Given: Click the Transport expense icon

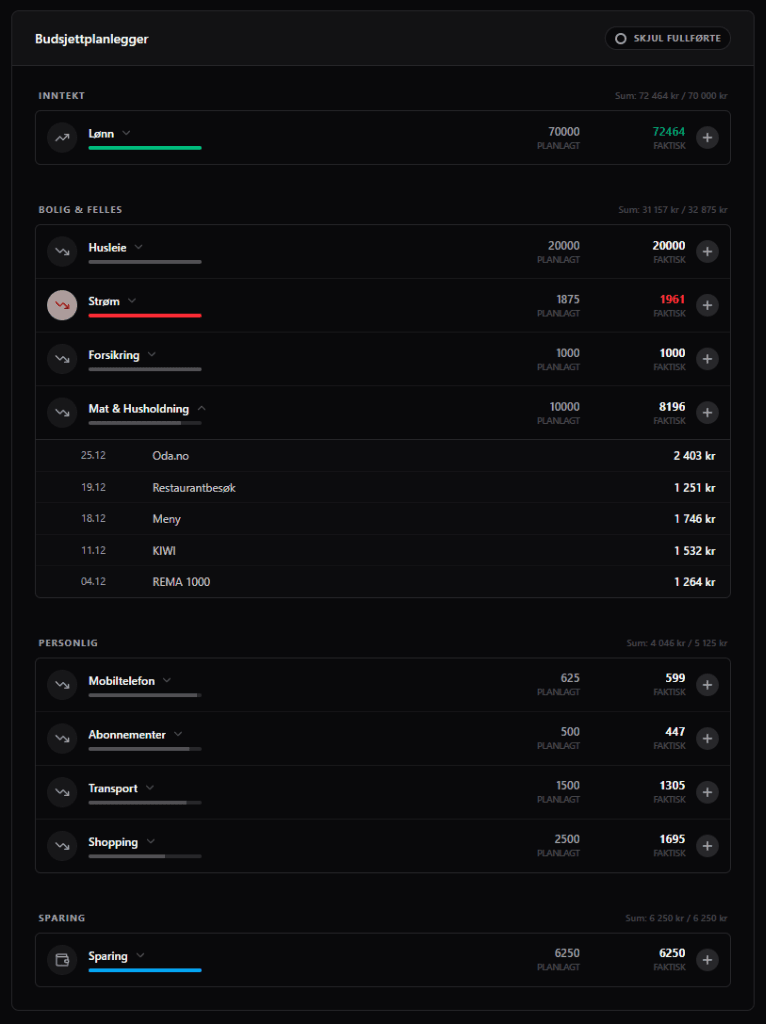Looking at the screenshot, I should point(62,791).
